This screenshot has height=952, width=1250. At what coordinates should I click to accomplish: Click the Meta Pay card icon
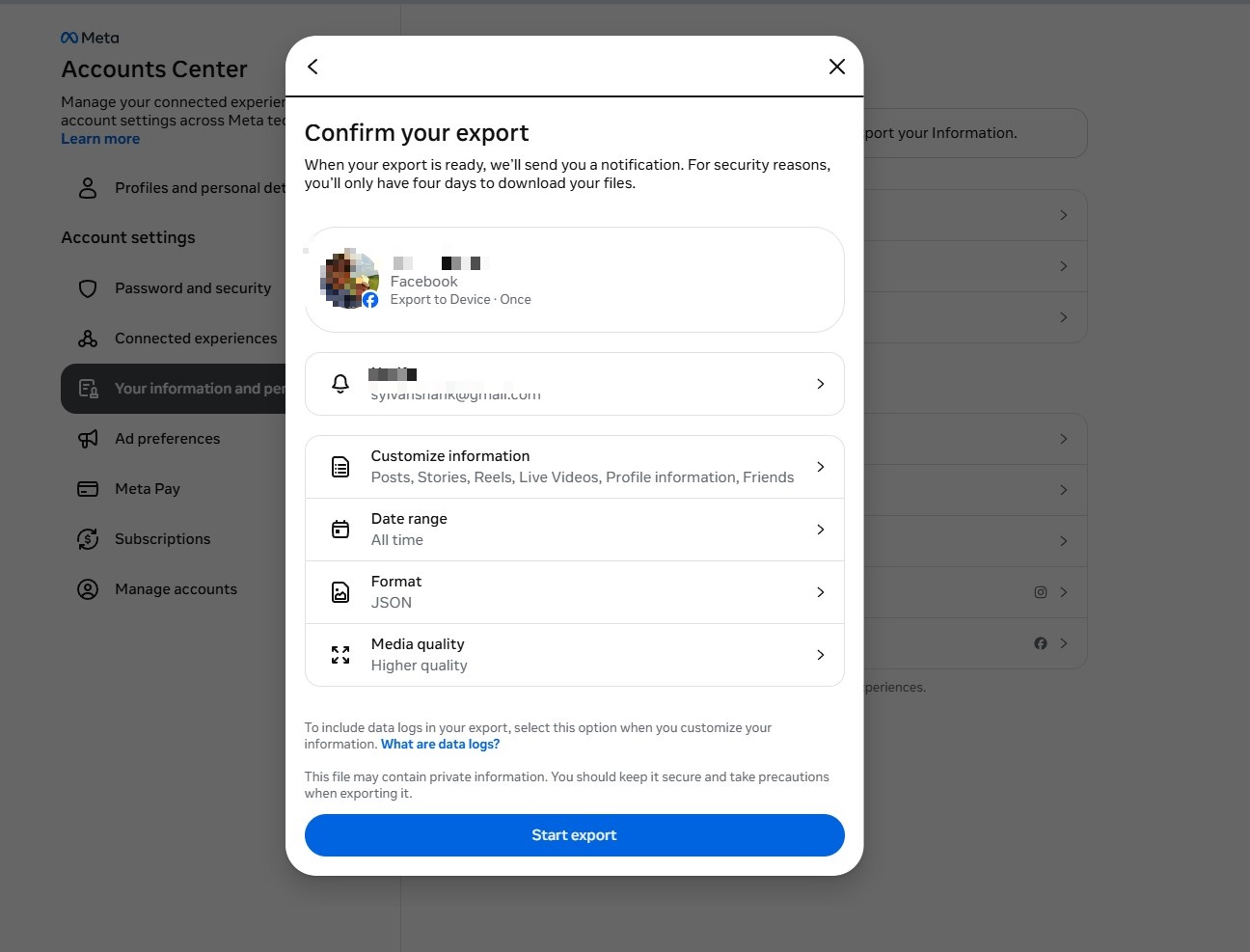pos(88,489)
